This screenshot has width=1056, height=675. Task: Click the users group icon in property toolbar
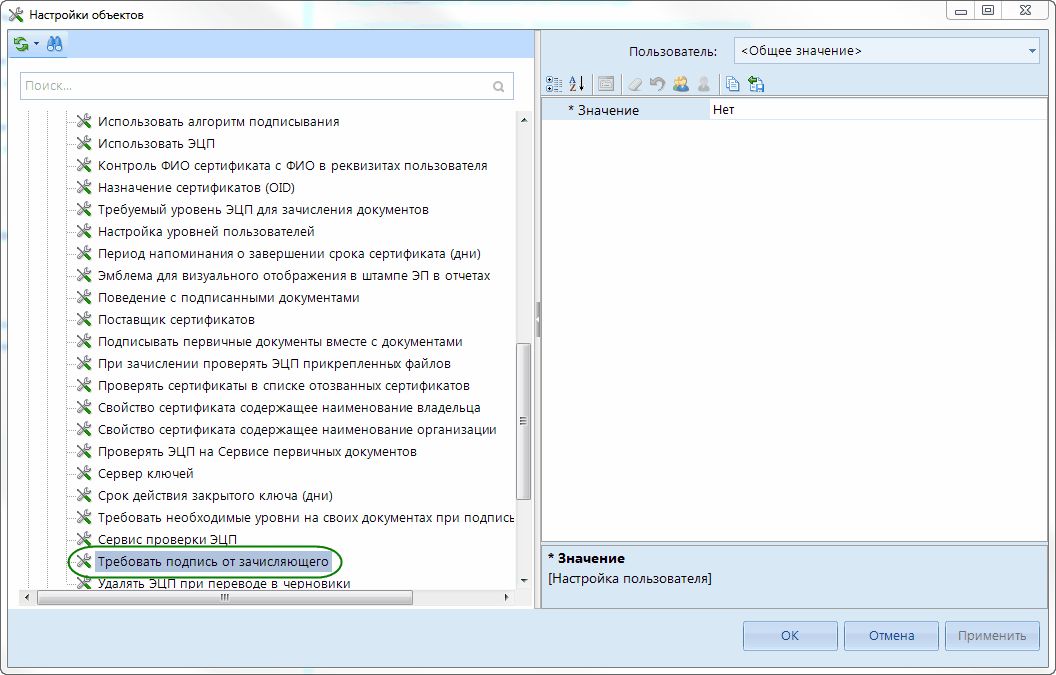pos(681,85)
